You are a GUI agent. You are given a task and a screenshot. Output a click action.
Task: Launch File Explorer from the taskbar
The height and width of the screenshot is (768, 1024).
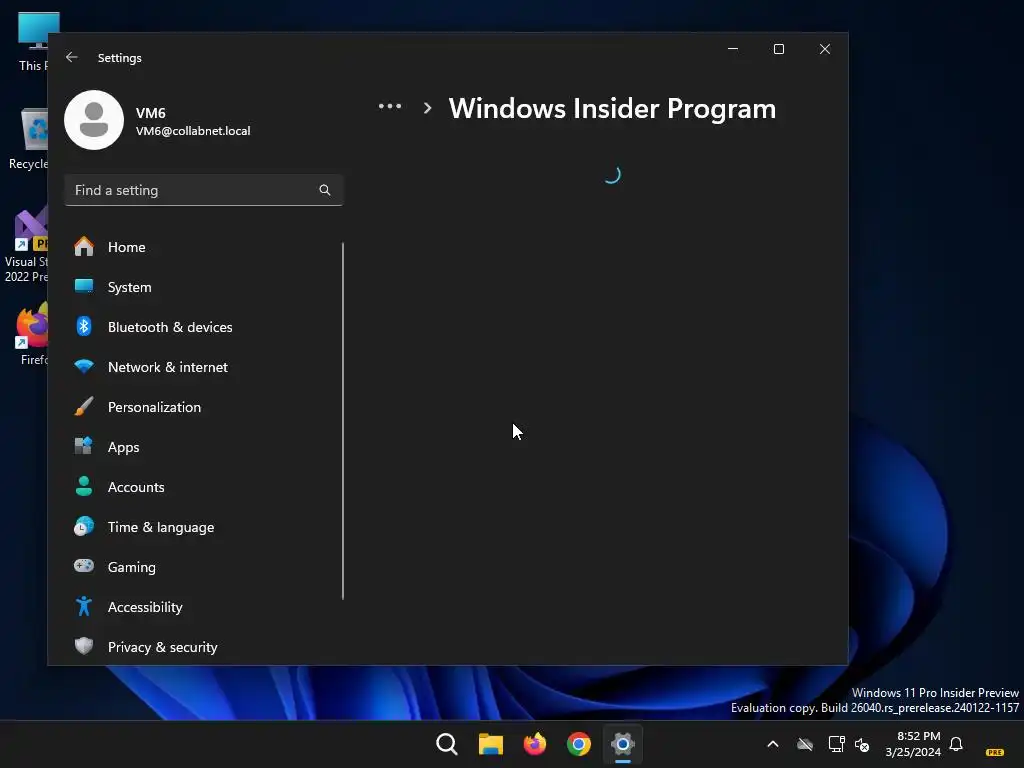(x=490, y=744)
